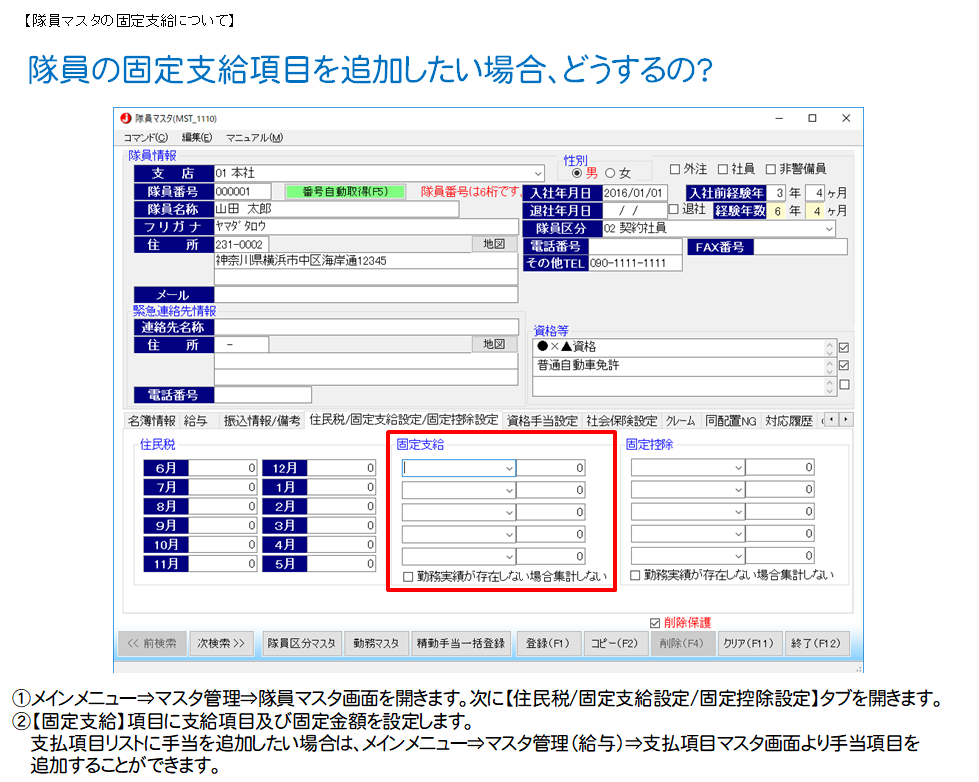Open the 社会保険設定 tab

click(x=621, y=421)
